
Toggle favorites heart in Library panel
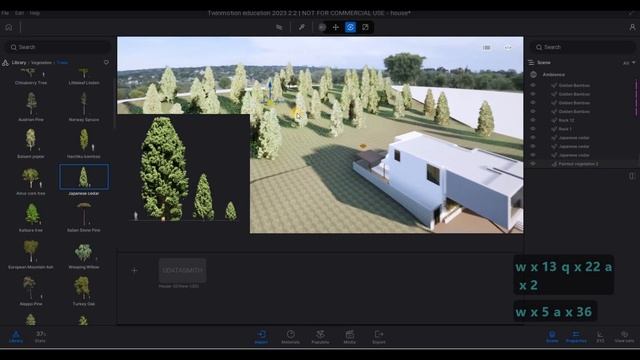click(106, 62)
